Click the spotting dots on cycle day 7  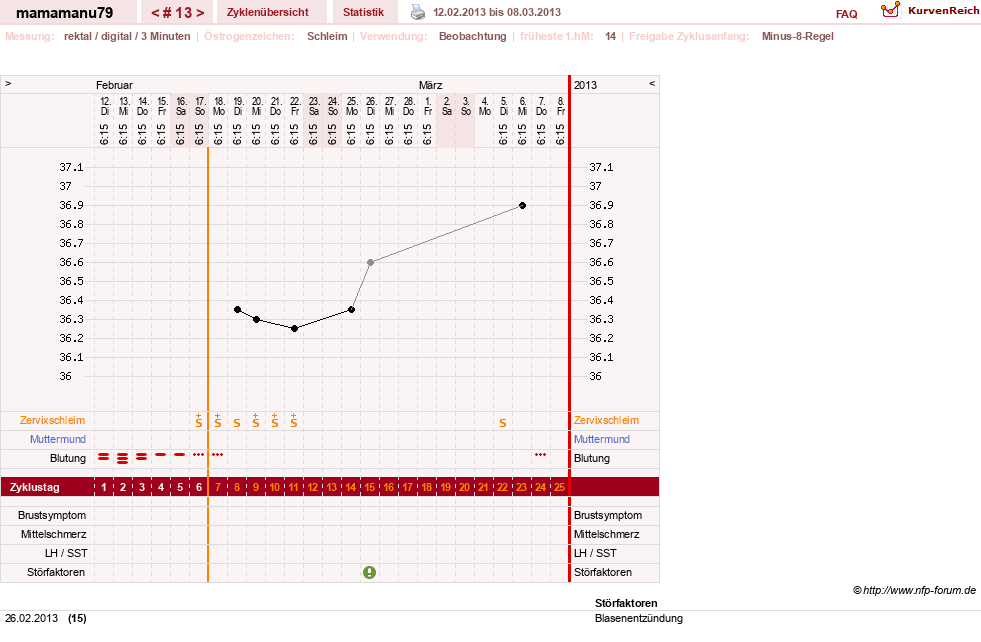tap(218, 454)
